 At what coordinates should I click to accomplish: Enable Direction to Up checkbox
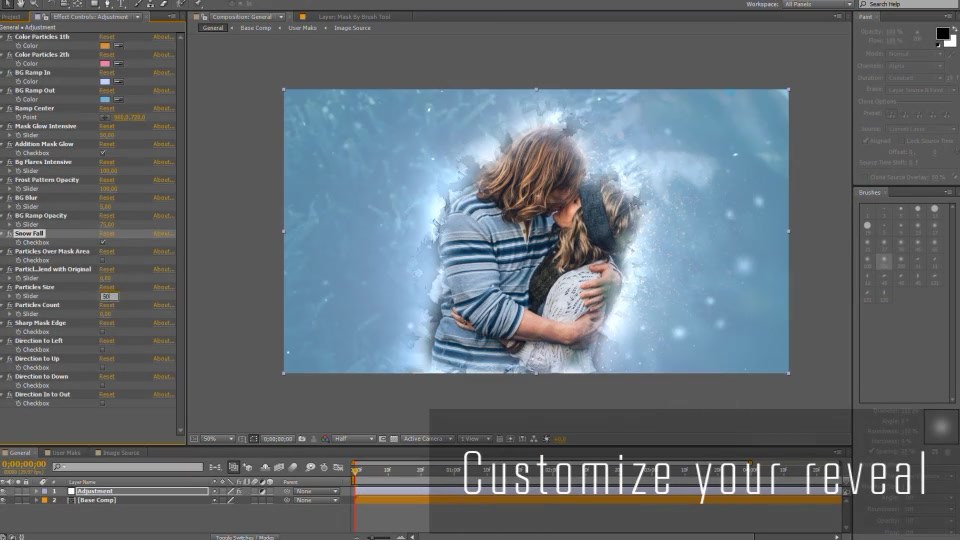(103, 367)
